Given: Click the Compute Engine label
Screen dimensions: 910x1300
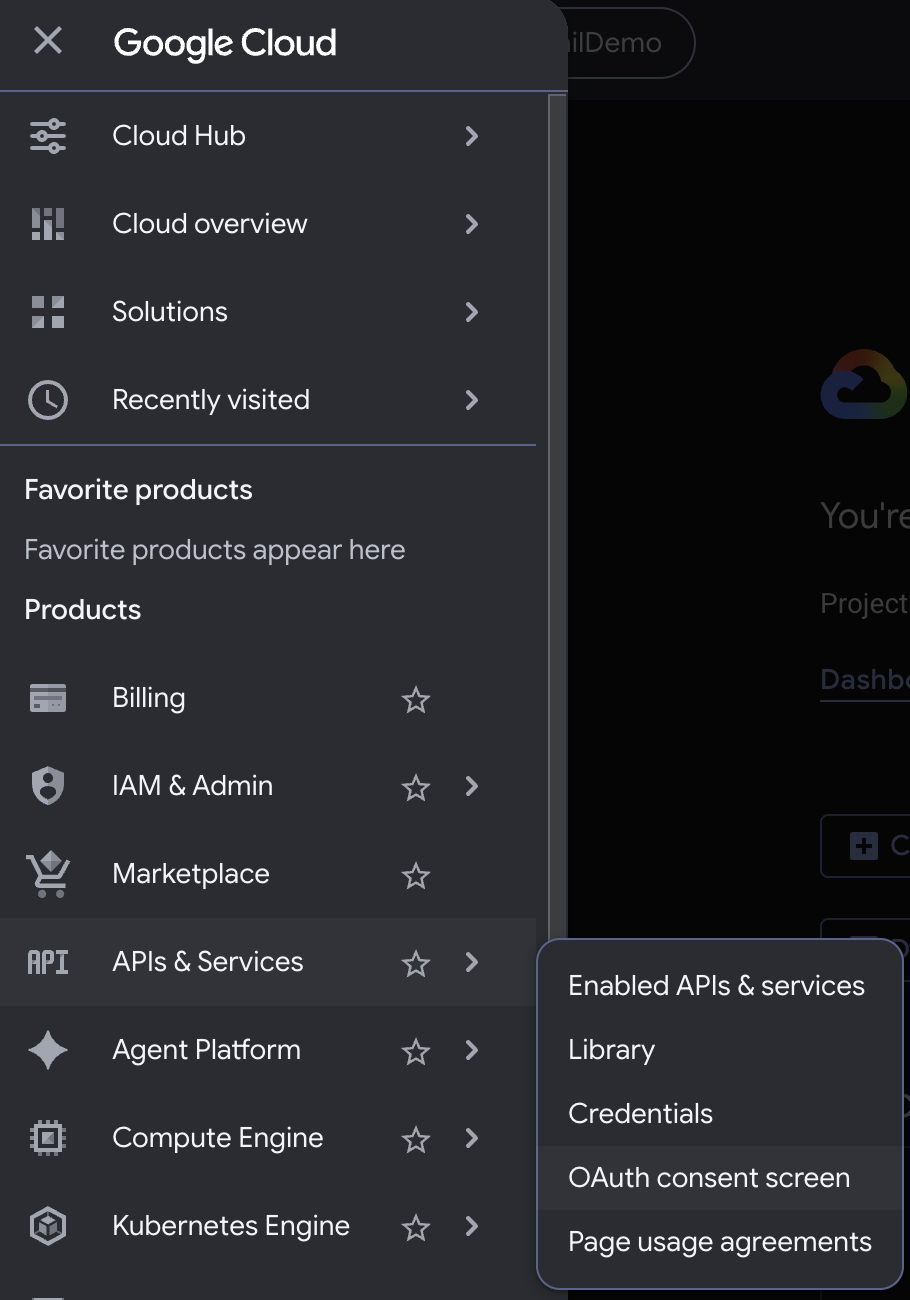Looking at the screenshot, I should (218, 1138).
